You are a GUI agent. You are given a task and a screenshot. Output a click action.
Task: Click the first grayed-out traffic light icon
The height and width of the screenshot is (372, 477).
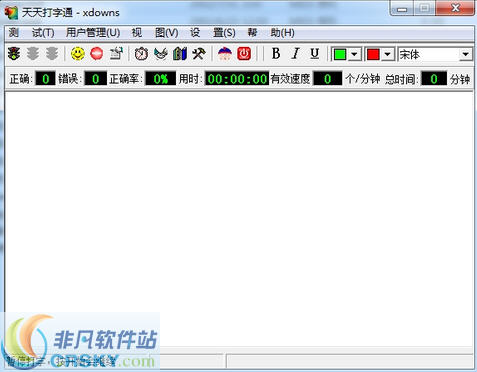(33, 54)
